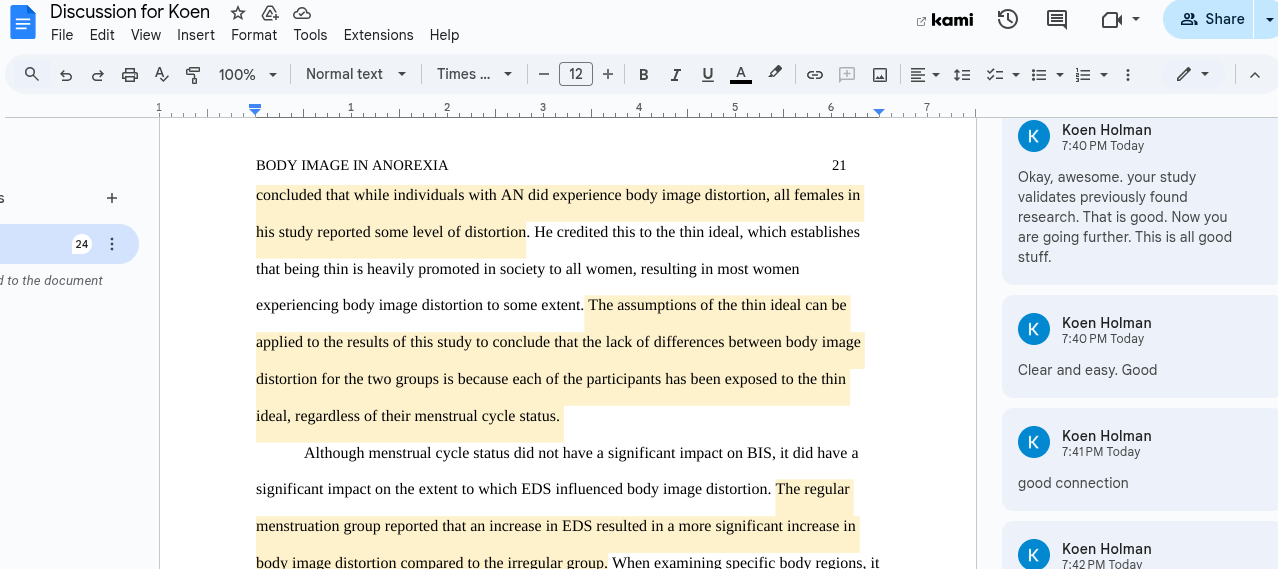Star this document as favorite
Image resolution: width=1278 pixels, height=569 pixels.
[x=238, y=13]
